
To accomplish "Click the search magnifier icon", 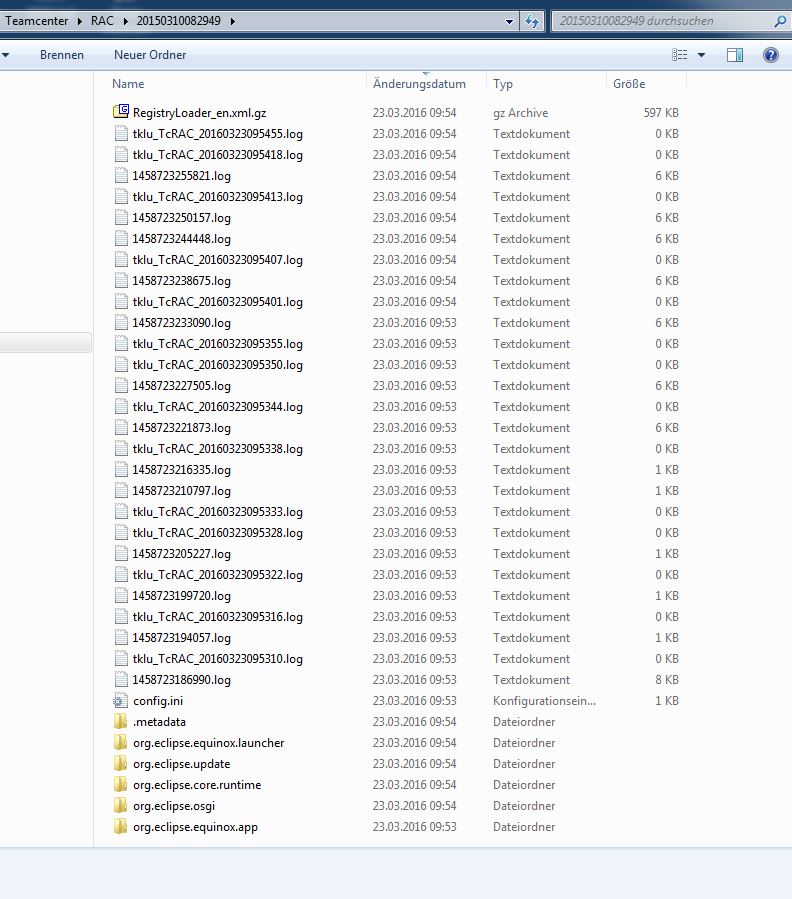I will click(780, 21).
